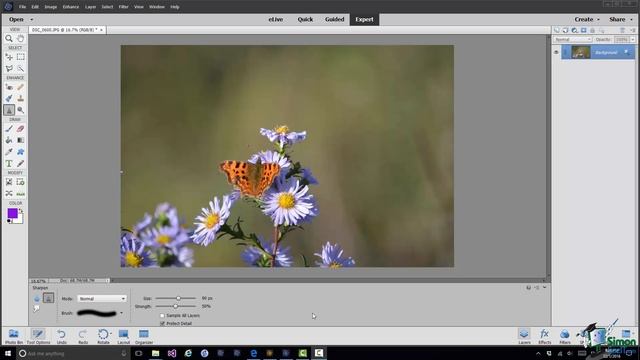This screenshot has width=640, height=360.
Task: Switch to the eLive tab
Action: (x=276, y=19)
